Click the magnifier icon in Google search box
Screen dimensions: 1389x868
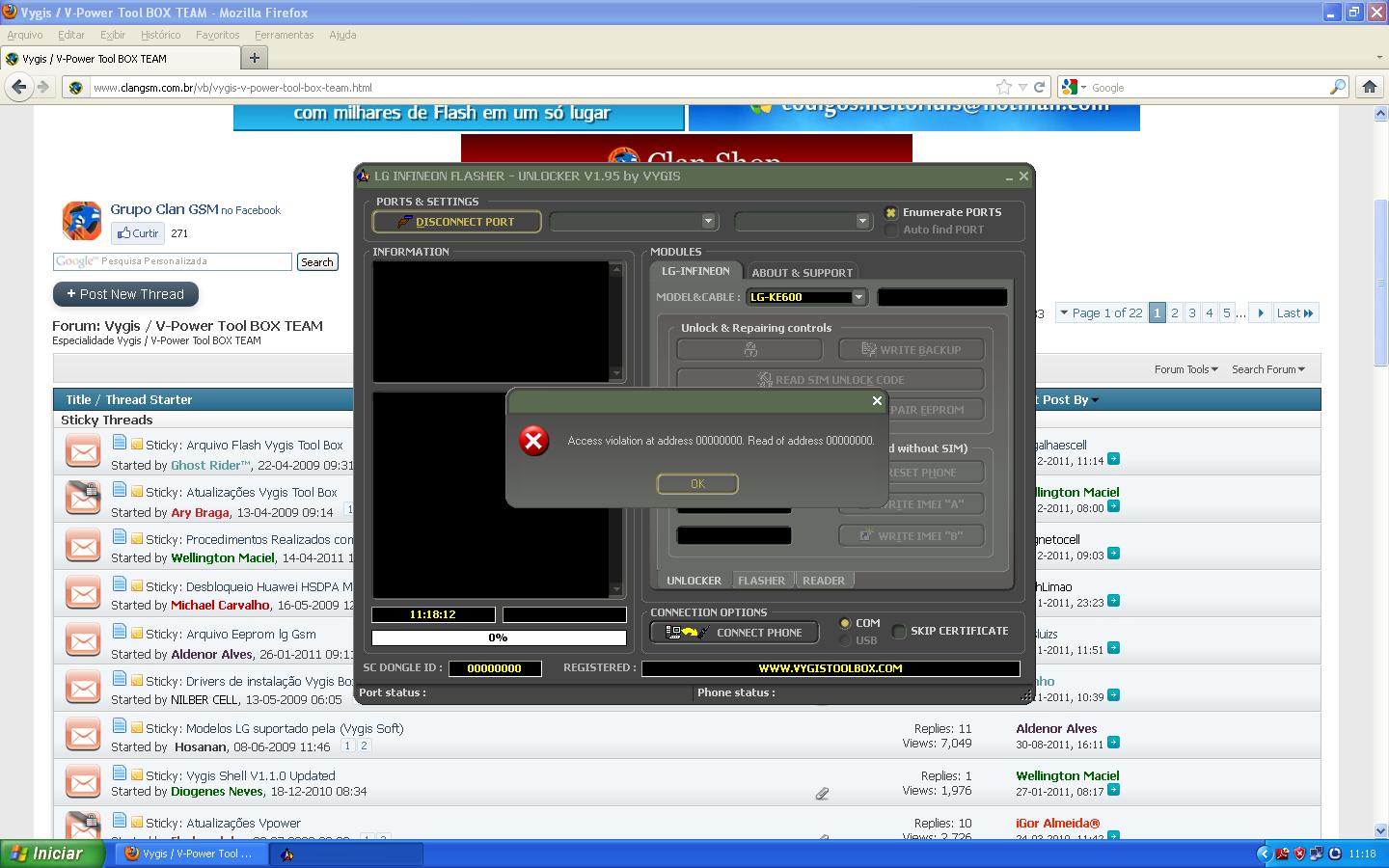(1337, 87)
